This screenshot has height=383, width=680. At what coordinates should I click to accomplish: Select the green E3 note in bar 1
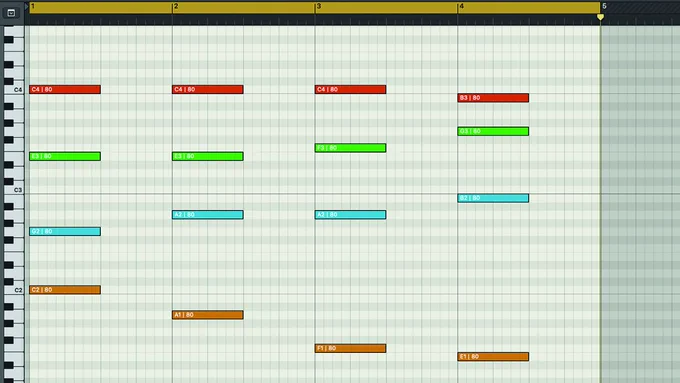[x=65, y=156]
